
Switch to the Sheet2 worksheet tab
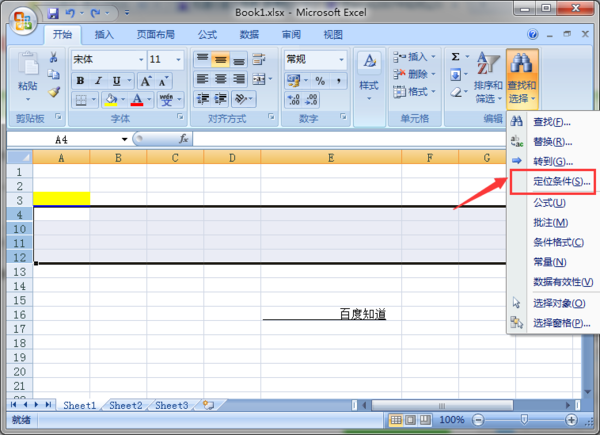point(126,405)
